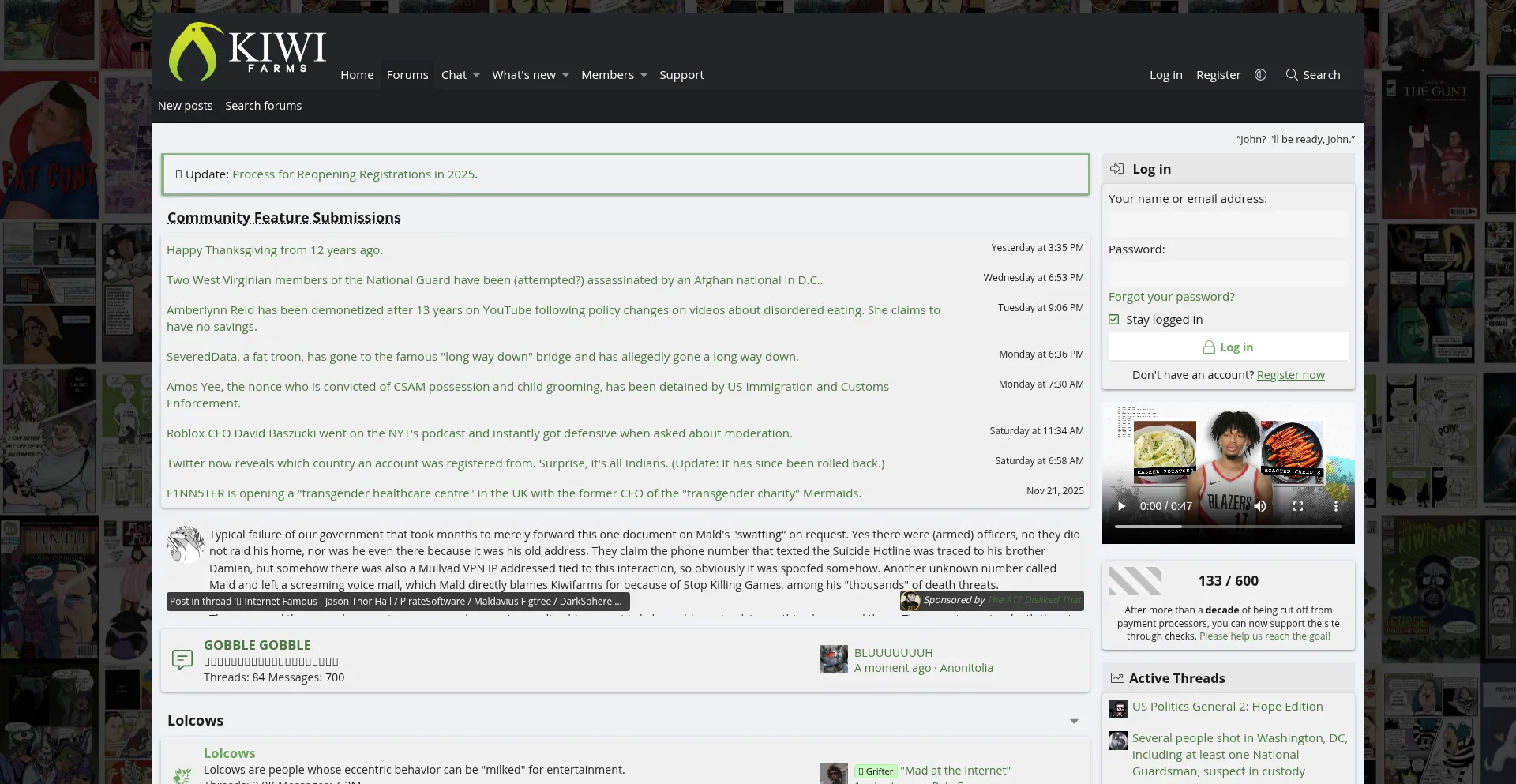The width and height of the screenshot is (1516, 784).
Task: Uncheck the Stay logged in checkbox
Action: (x=1114, y=320)
